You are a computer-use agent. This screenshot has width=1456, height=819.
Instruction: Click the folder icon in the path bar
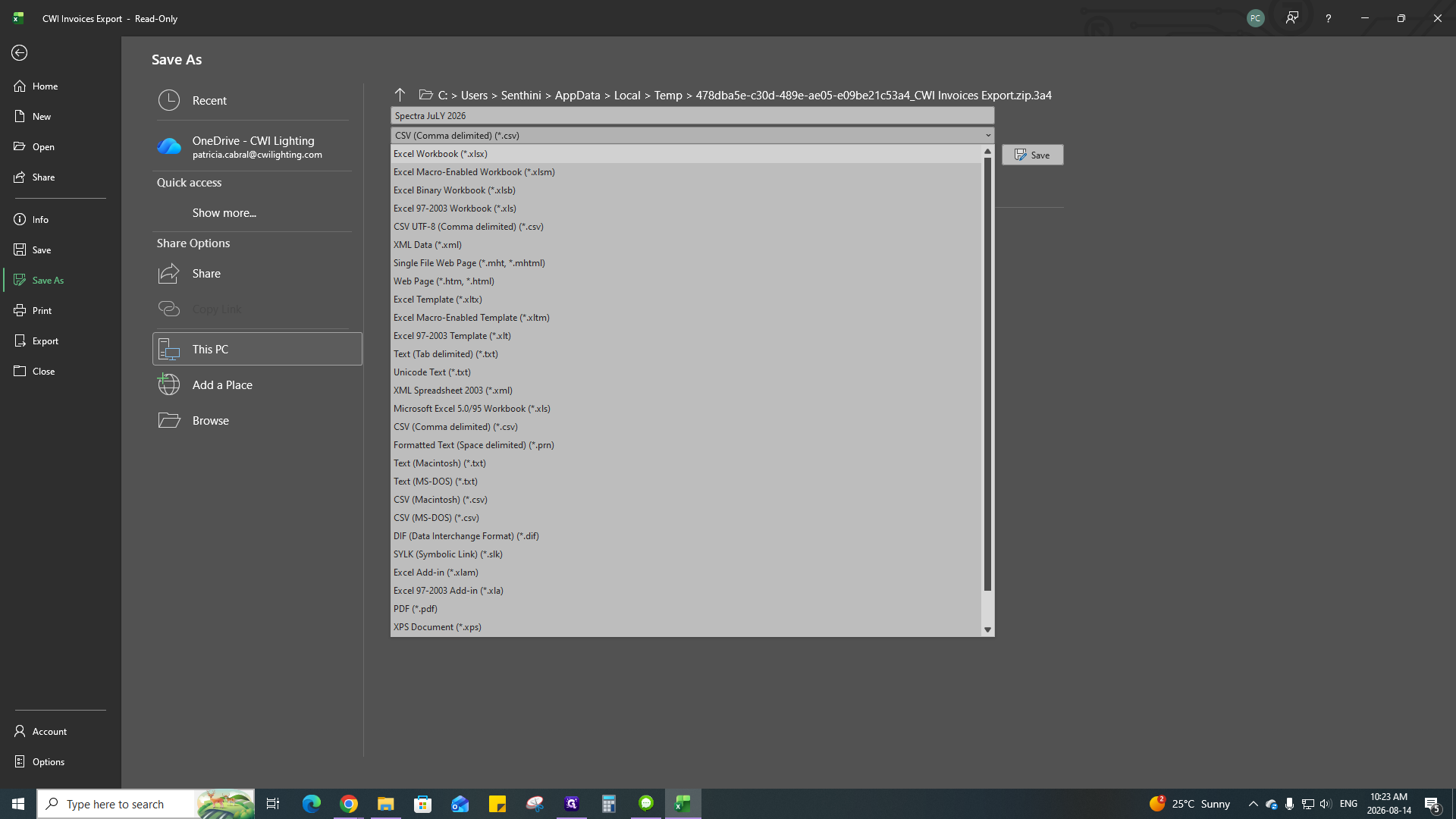click(x=426, y=95)
